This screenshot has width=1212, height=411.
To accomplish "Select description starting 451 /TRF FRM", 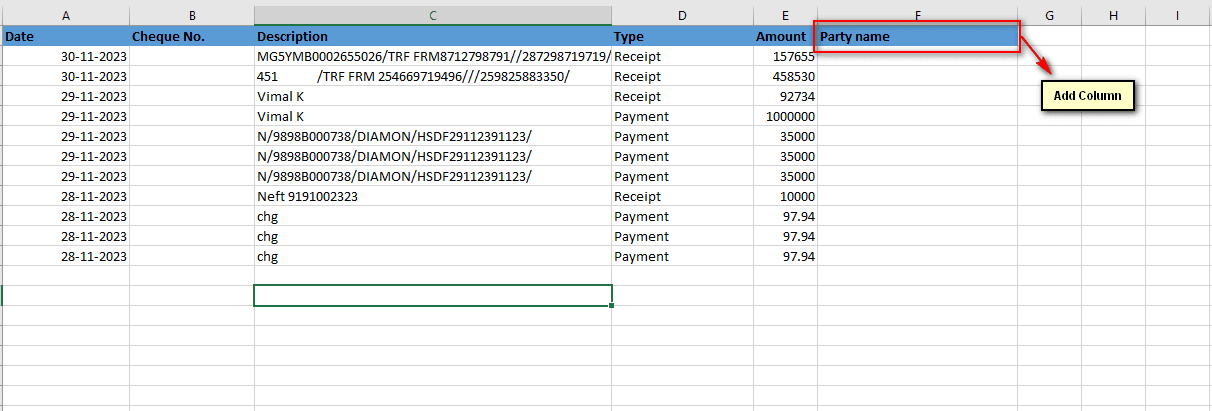I will (433, 76).
